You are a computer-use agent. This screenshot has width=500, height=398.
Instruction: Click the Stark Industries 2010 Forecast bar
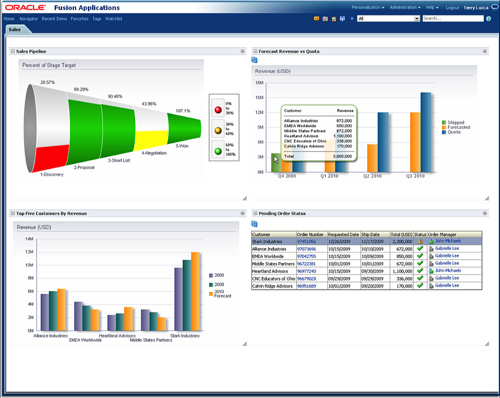click(x=195, y=291)
